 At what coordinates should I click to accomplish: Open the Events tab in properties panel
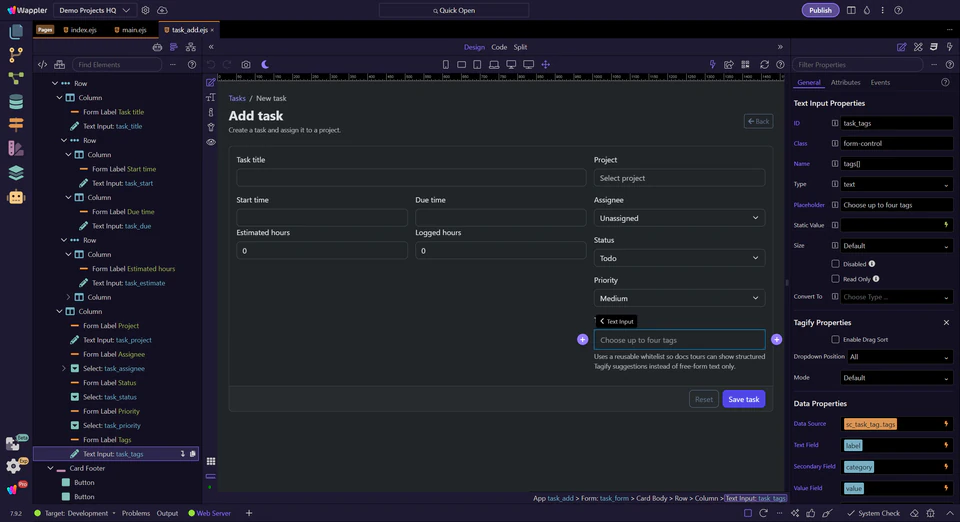tap(880, 83)
